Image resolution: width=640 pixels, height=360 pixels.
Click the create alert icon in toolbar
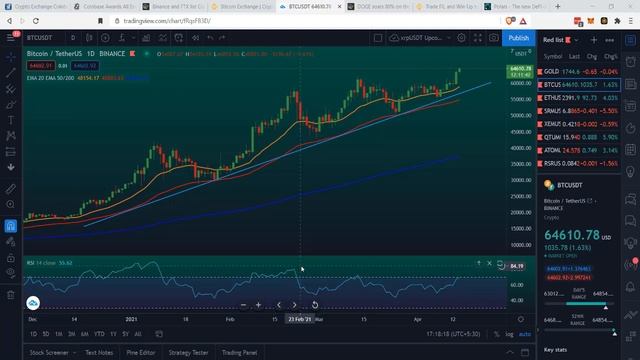click(179, 38)
